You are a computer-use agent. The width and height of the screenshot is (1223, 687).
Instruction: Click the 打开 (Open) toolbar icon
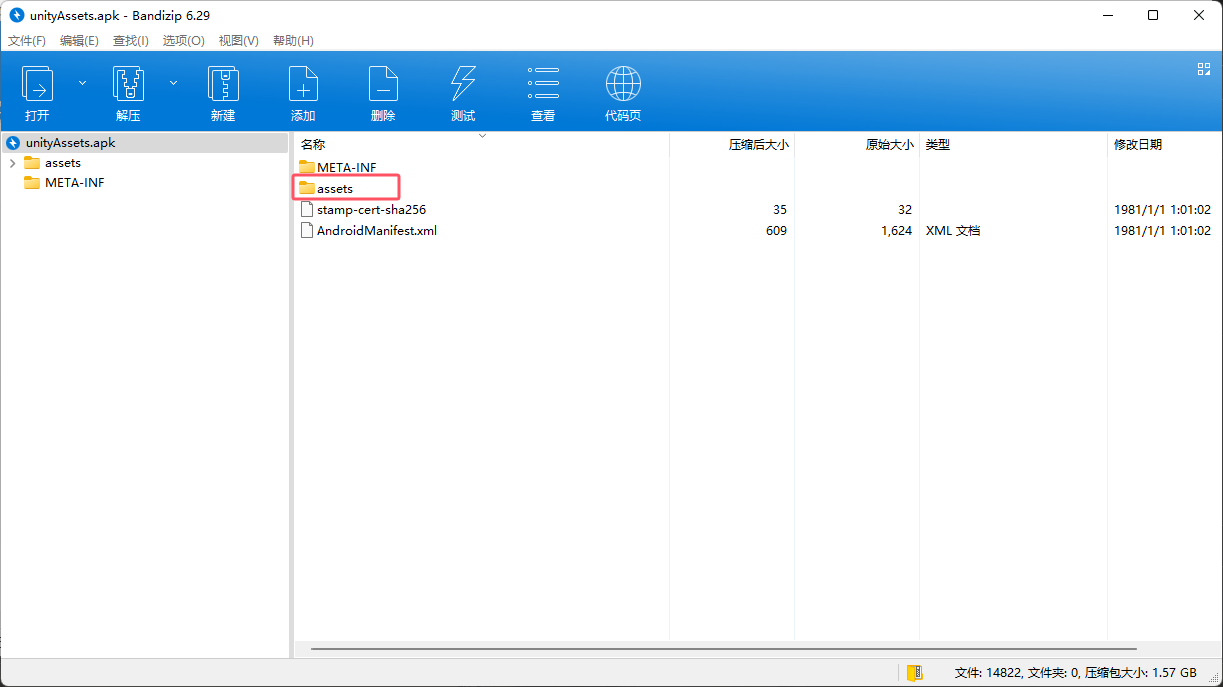38,83
